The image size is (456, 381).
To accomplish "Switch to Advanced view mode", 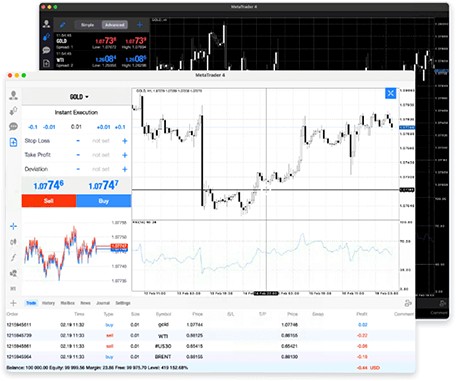I will 114,25.
